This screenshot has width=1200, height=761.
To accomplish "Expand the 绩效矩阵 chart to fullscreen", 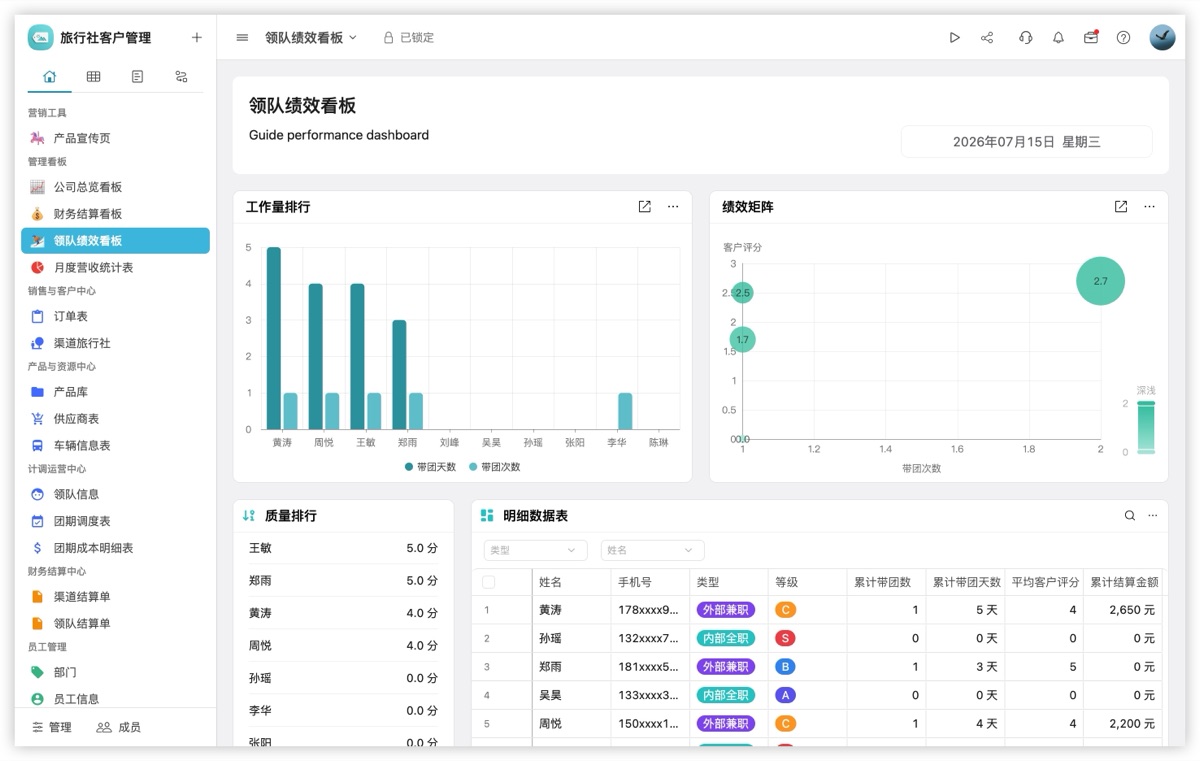I will 1121,207.
